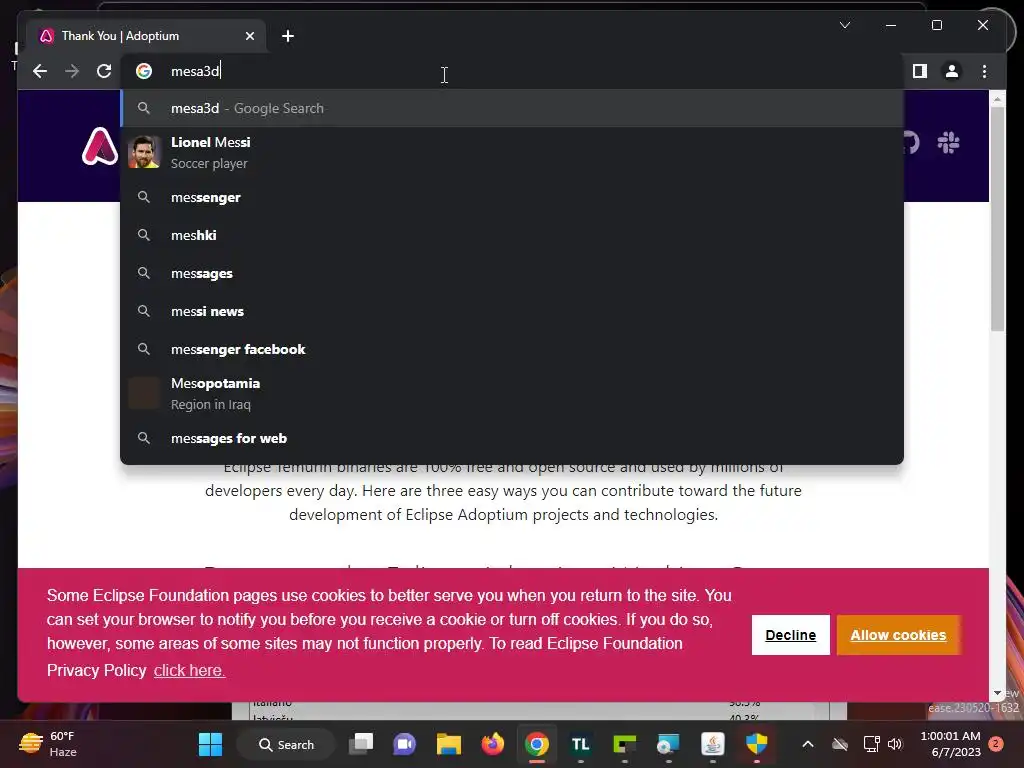Switch to the Thank You | Adoptium tab
The height and width of the screenshot is (768, 1024).
[x=145, y=36]
